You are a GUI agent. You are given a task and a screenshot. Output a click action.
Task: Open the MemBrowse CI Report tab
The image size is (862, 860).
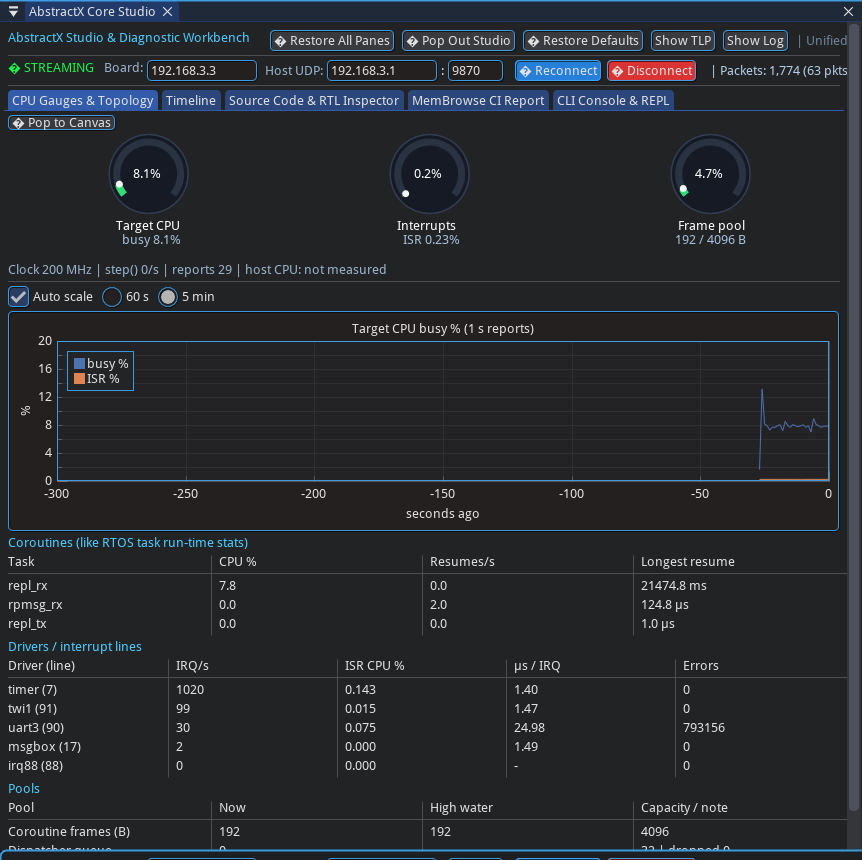pos(478,101)
